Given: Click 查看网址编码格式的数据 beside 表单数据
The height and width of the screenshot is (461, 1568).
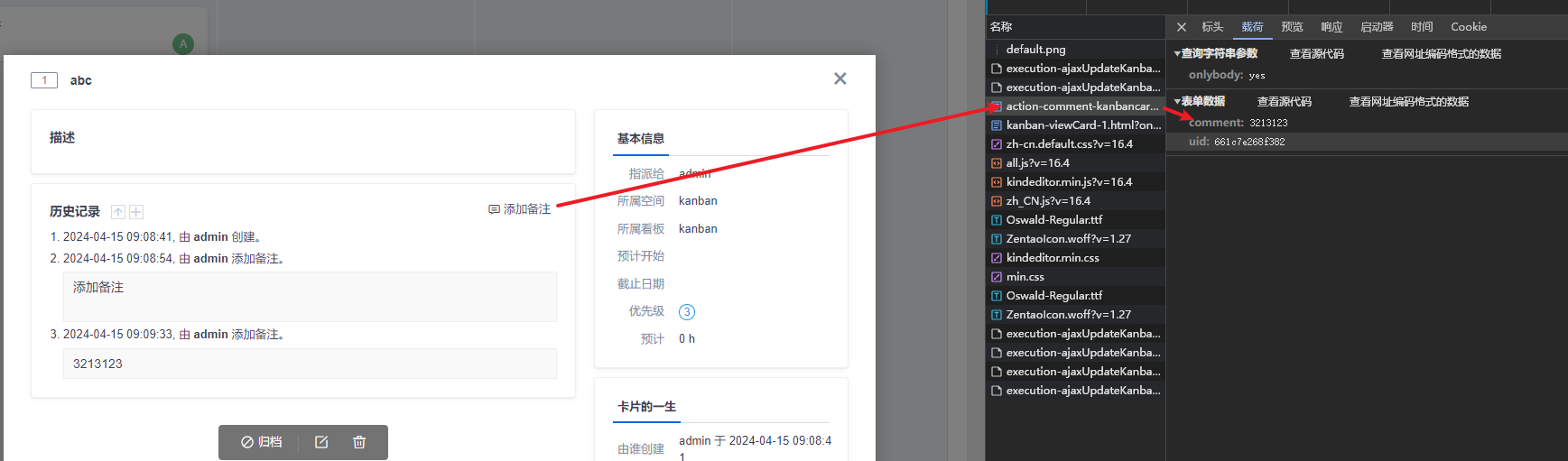Looking at the screenshot, I should pyautogui.click(x=1409, y=102).
